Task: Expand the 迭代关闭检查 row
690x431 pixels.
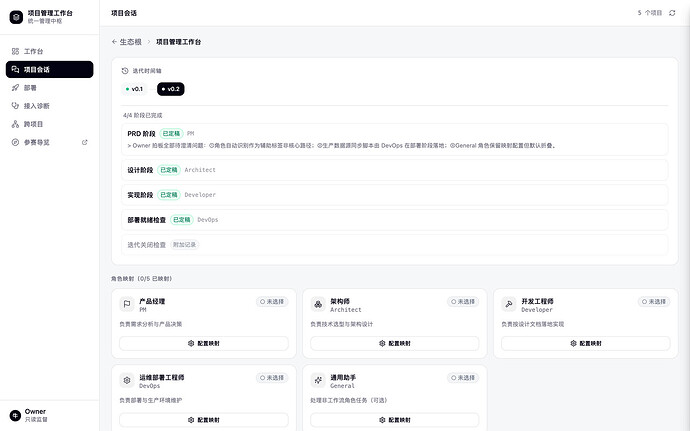Action: (x=394, y=245)
